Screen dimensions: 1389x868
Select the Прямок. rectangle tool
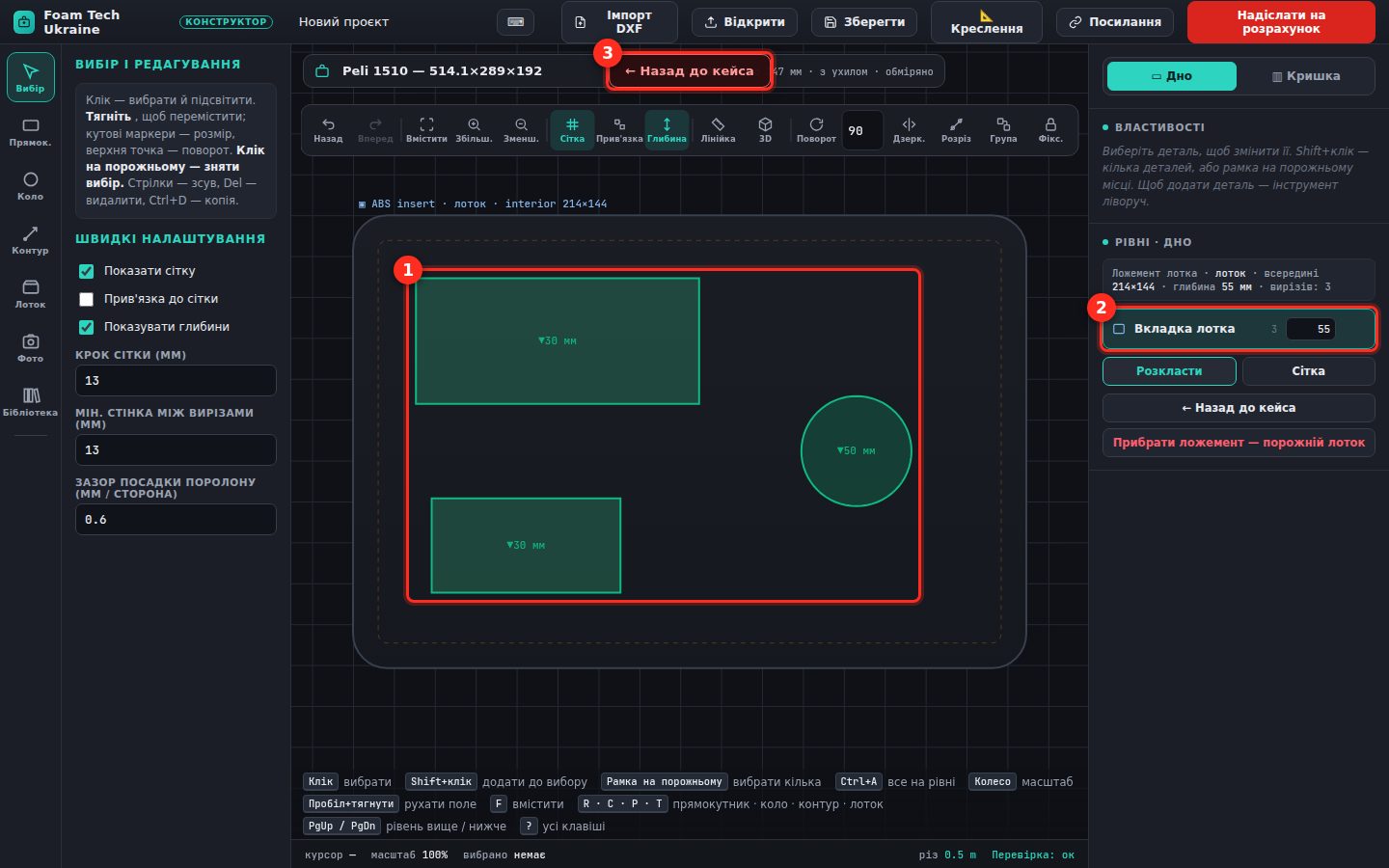coord(30,132)
